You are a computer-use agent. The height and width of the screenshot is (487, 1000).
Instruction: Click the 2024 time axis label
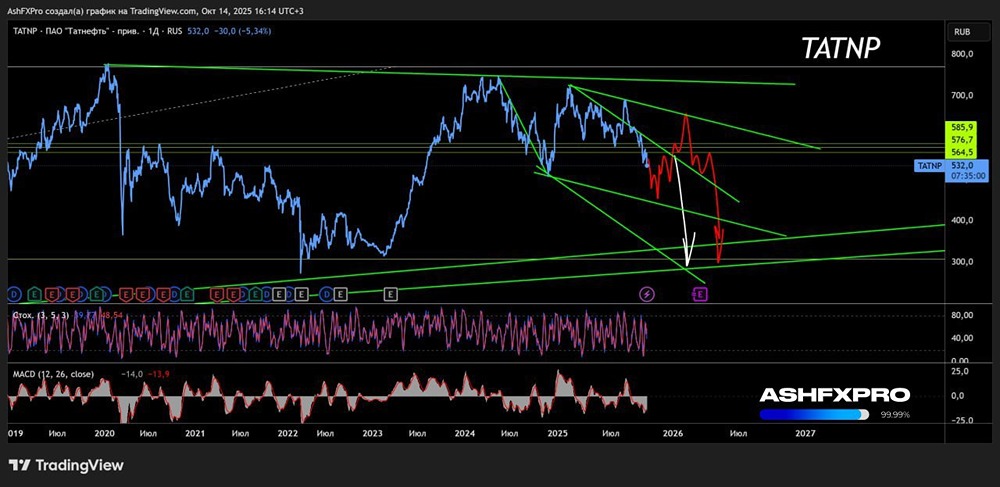465,433
